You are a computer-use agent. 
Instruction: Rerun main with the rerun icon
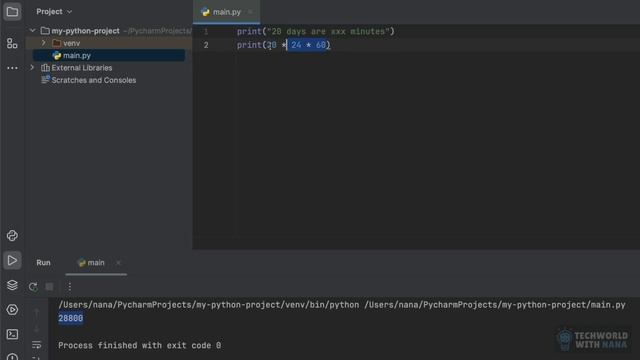33,287
